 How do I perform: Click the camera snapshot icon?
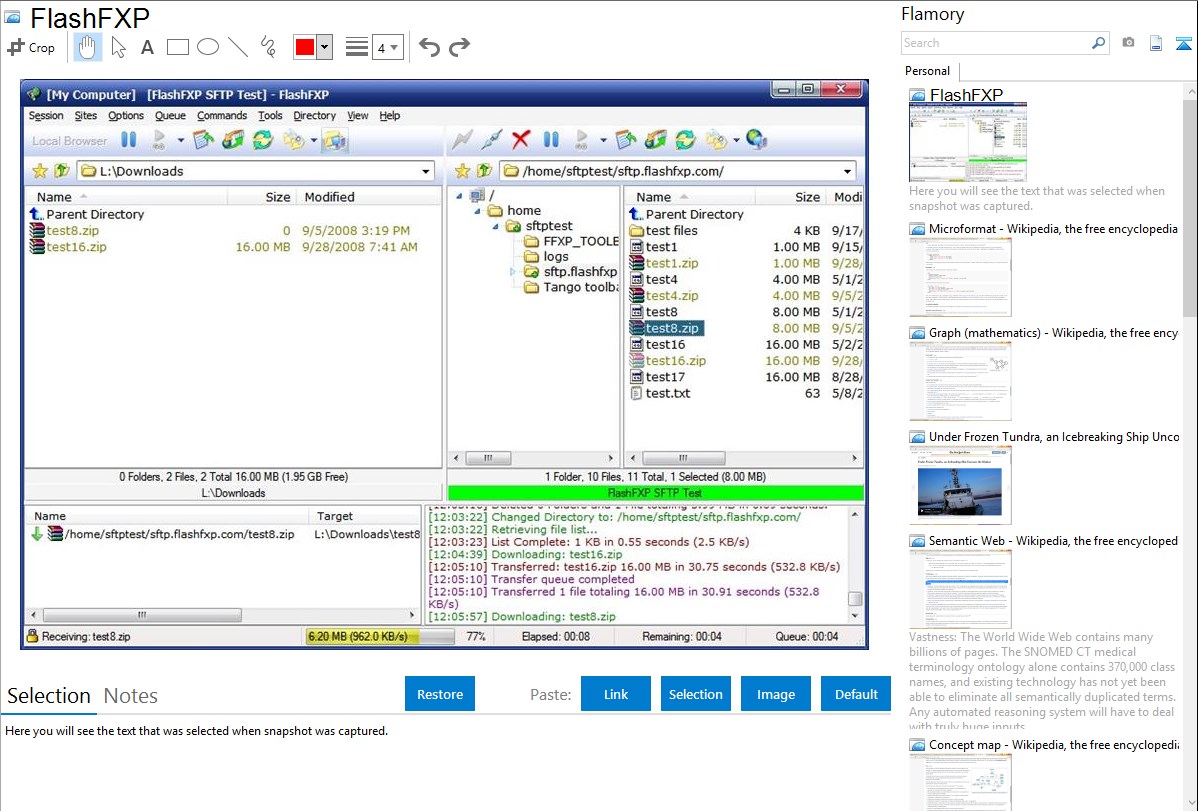tap(1128, 43)
